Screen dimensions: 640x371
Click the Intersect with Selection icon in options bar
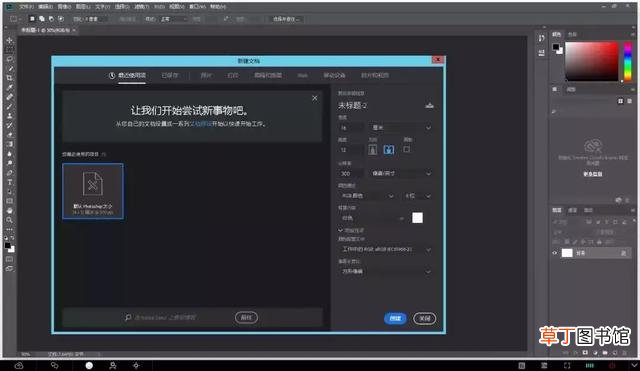click(x=61, y=19)
